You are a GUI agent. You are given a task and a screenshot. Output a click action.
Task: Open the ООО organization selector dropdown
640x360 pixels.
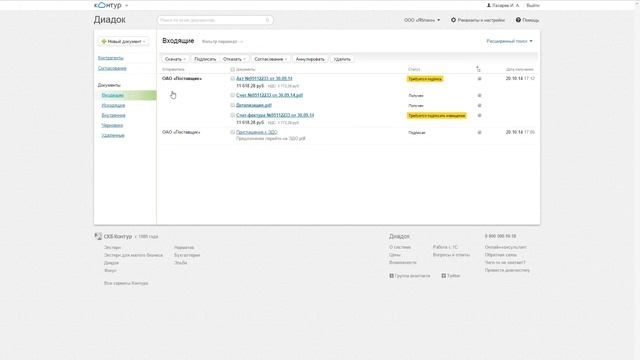coord(422,20)
